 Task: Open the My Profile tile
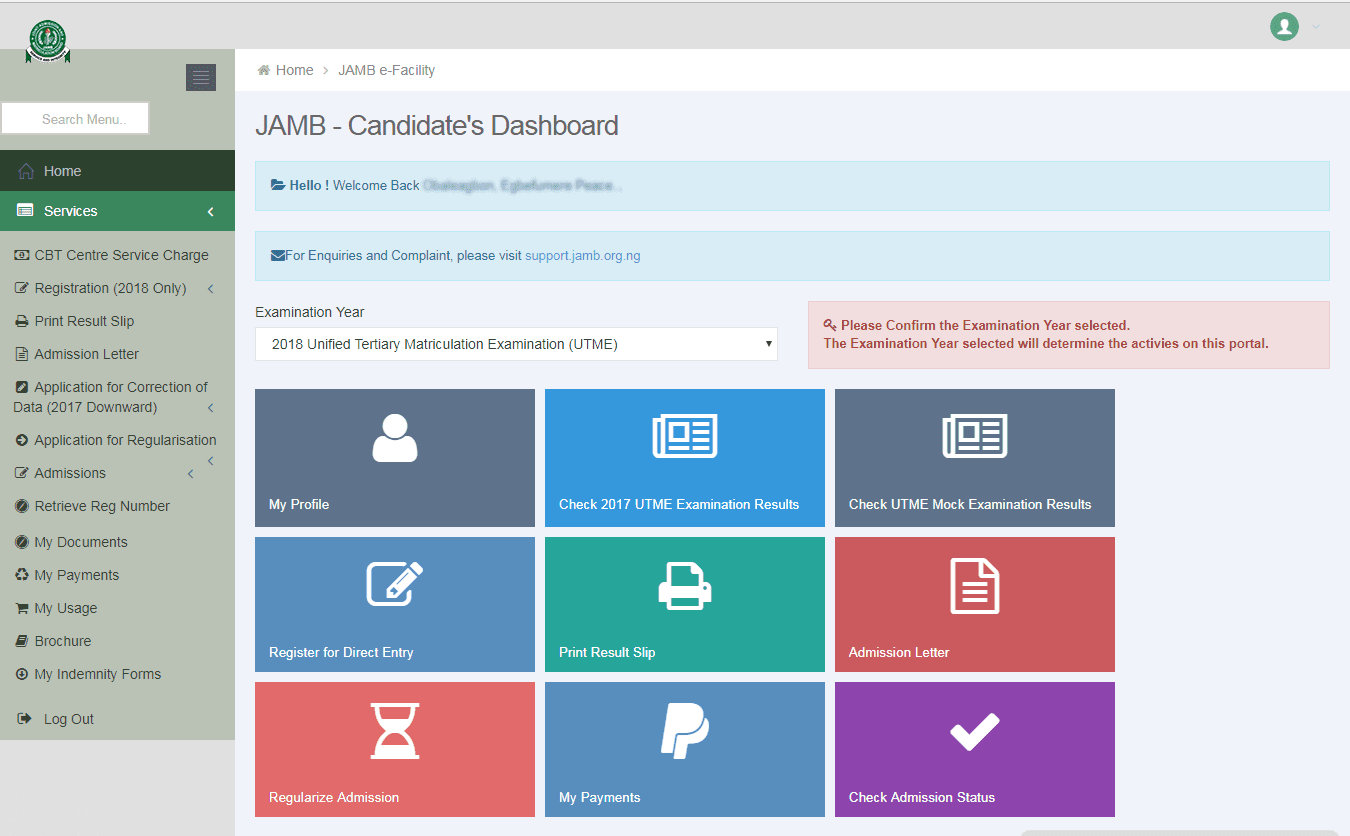394,458
